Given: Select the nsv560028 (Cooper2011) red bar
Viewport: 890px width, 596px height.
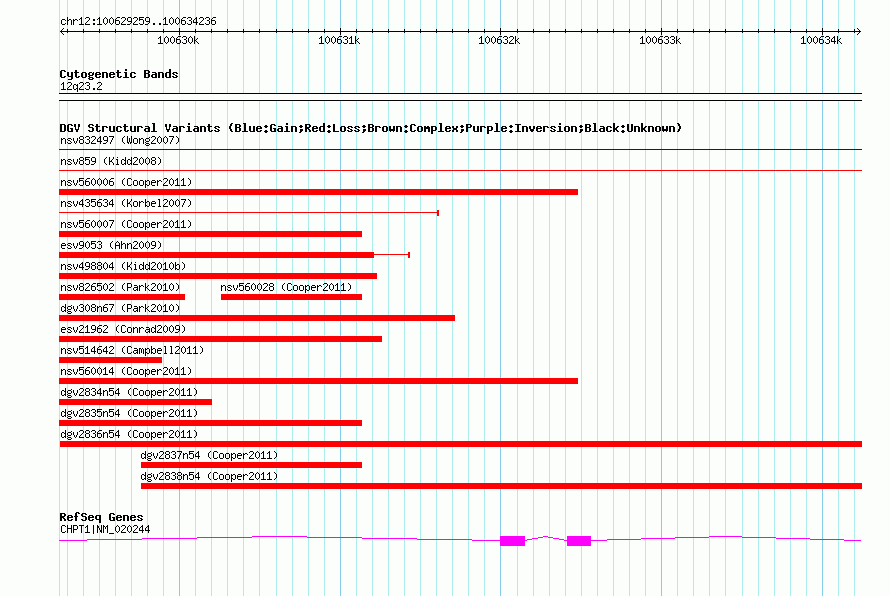Looking at the screenshot, I should [291, 297].
